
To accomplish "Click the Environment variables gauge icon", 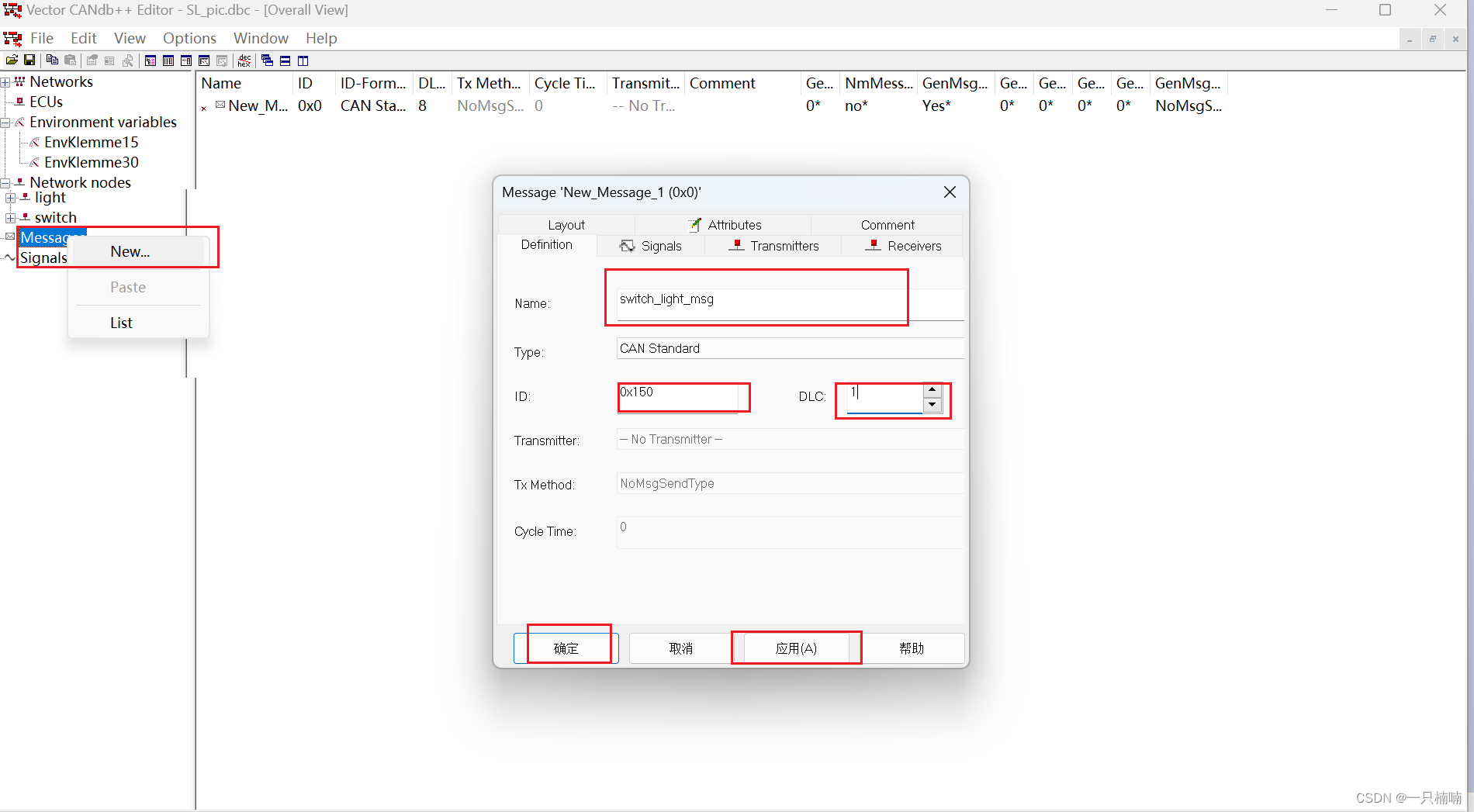I will (20, 122).
